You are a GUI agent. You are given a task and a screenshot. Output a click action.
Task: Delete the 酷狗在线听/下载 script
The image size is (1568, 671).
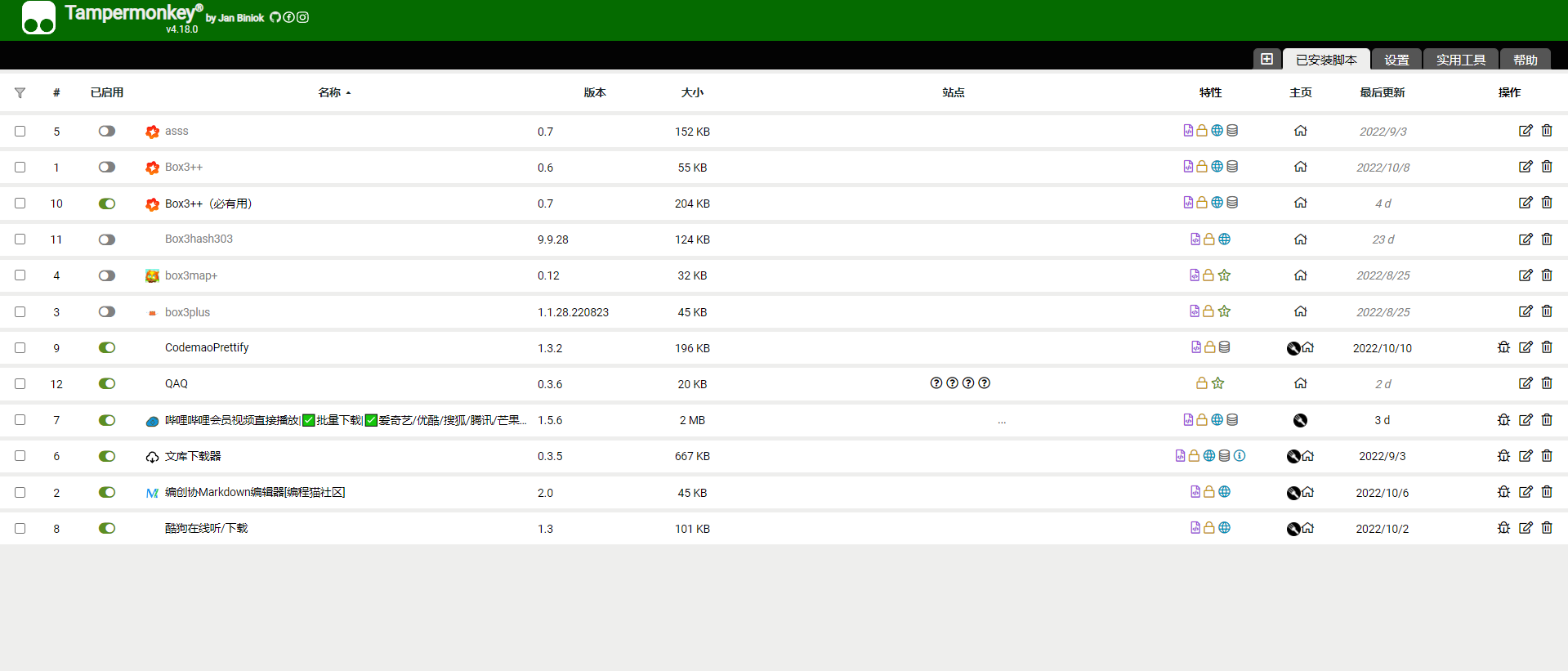tap(1547, 528)
